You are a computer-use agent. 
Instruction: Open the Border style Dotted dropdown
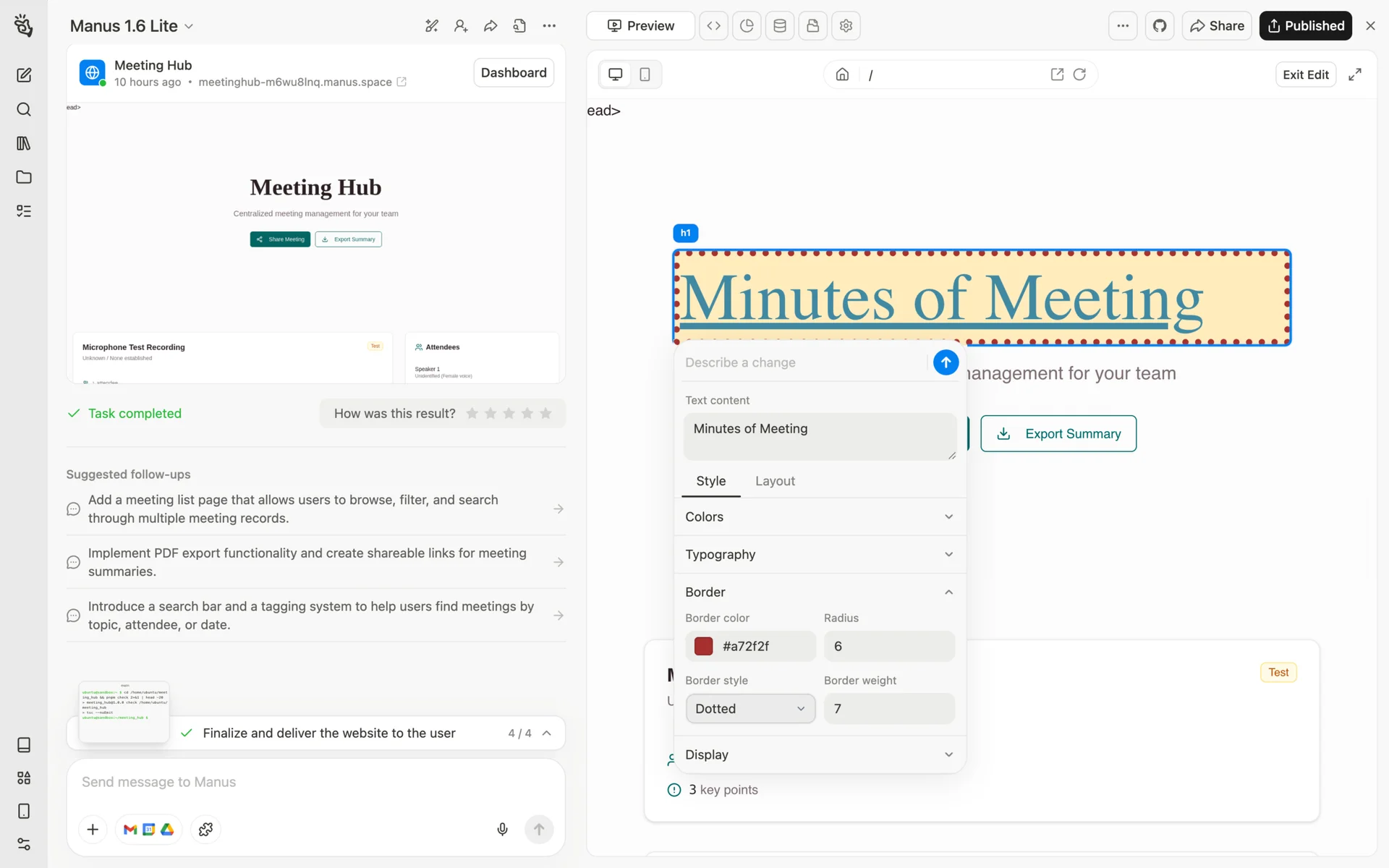[749, 709]
